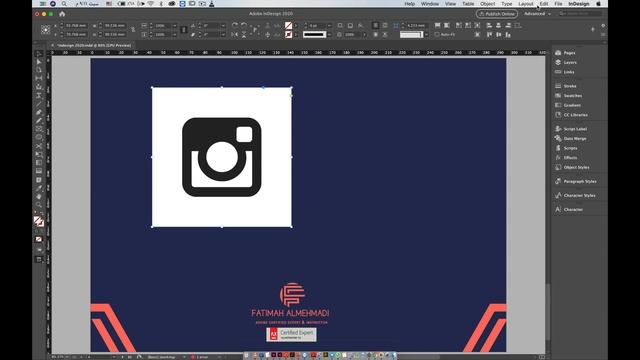The height and width of the screenshot is (360, 640).
Task: Select the Direct Selection tool
Action: (39, 62)
